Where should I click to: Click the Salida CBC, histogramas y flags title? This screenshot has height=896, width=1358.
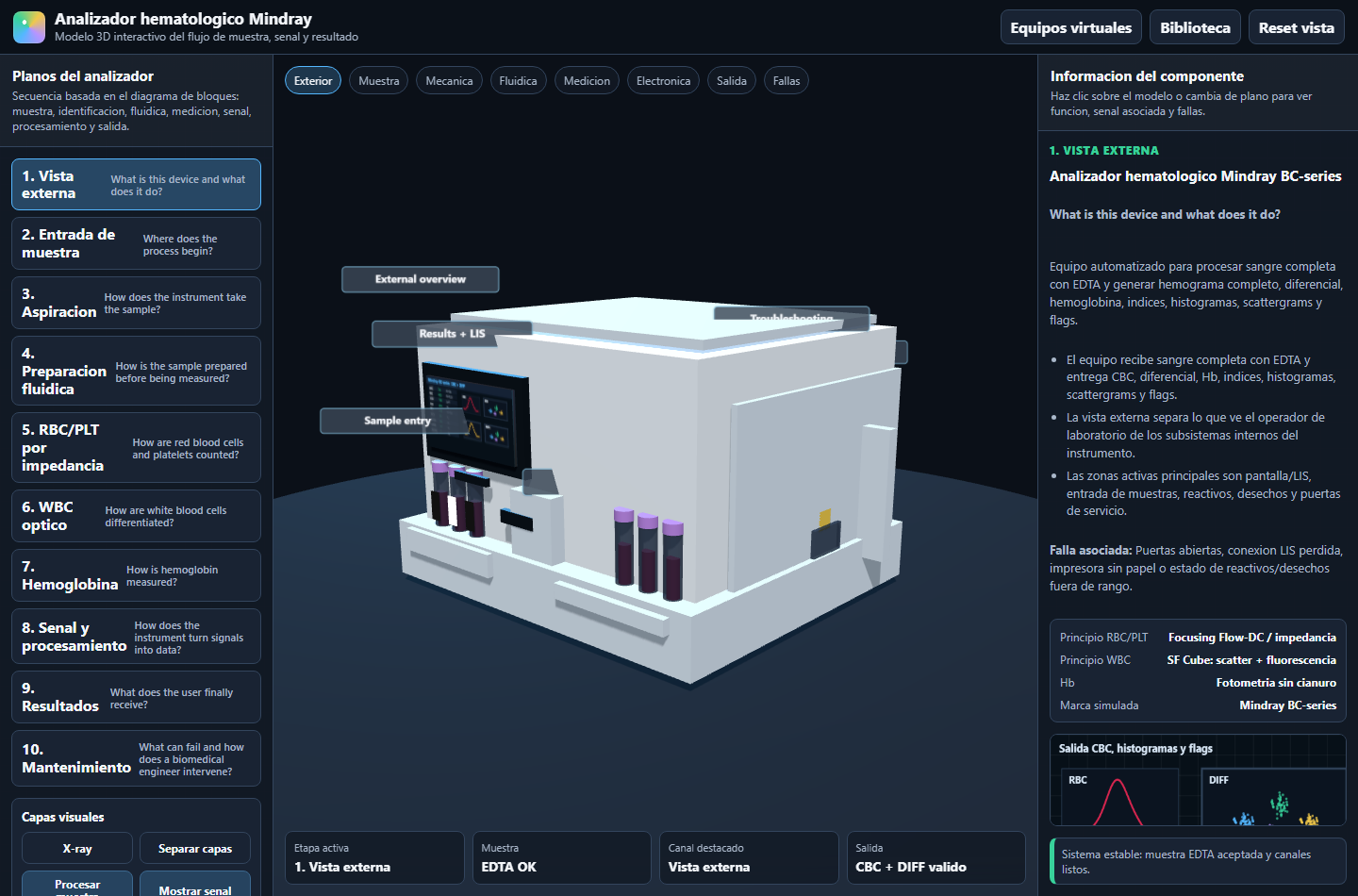pyautogui.click(x=1135, y=749)
